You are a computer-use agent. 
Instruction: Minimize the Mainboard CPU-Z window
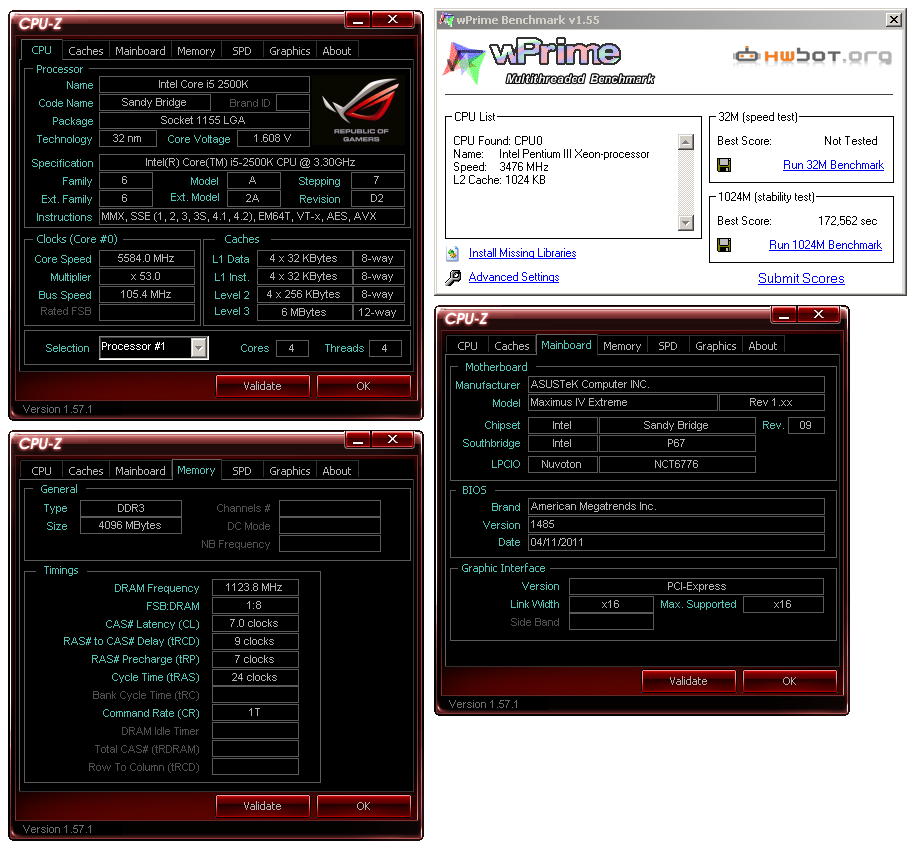(x=784, y=315)
